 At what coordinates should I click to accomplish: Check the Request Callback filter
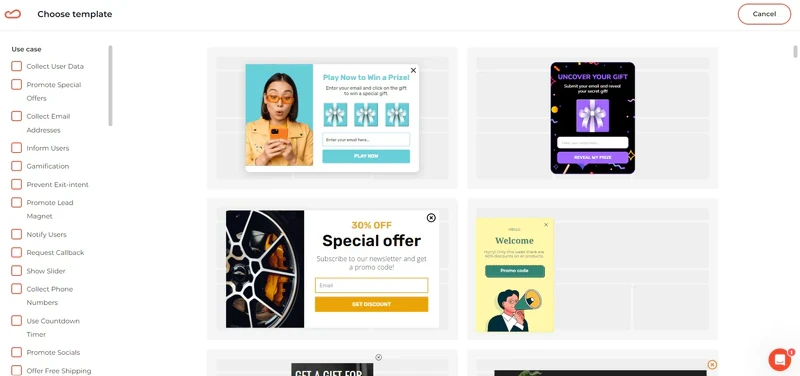point(17,253)
